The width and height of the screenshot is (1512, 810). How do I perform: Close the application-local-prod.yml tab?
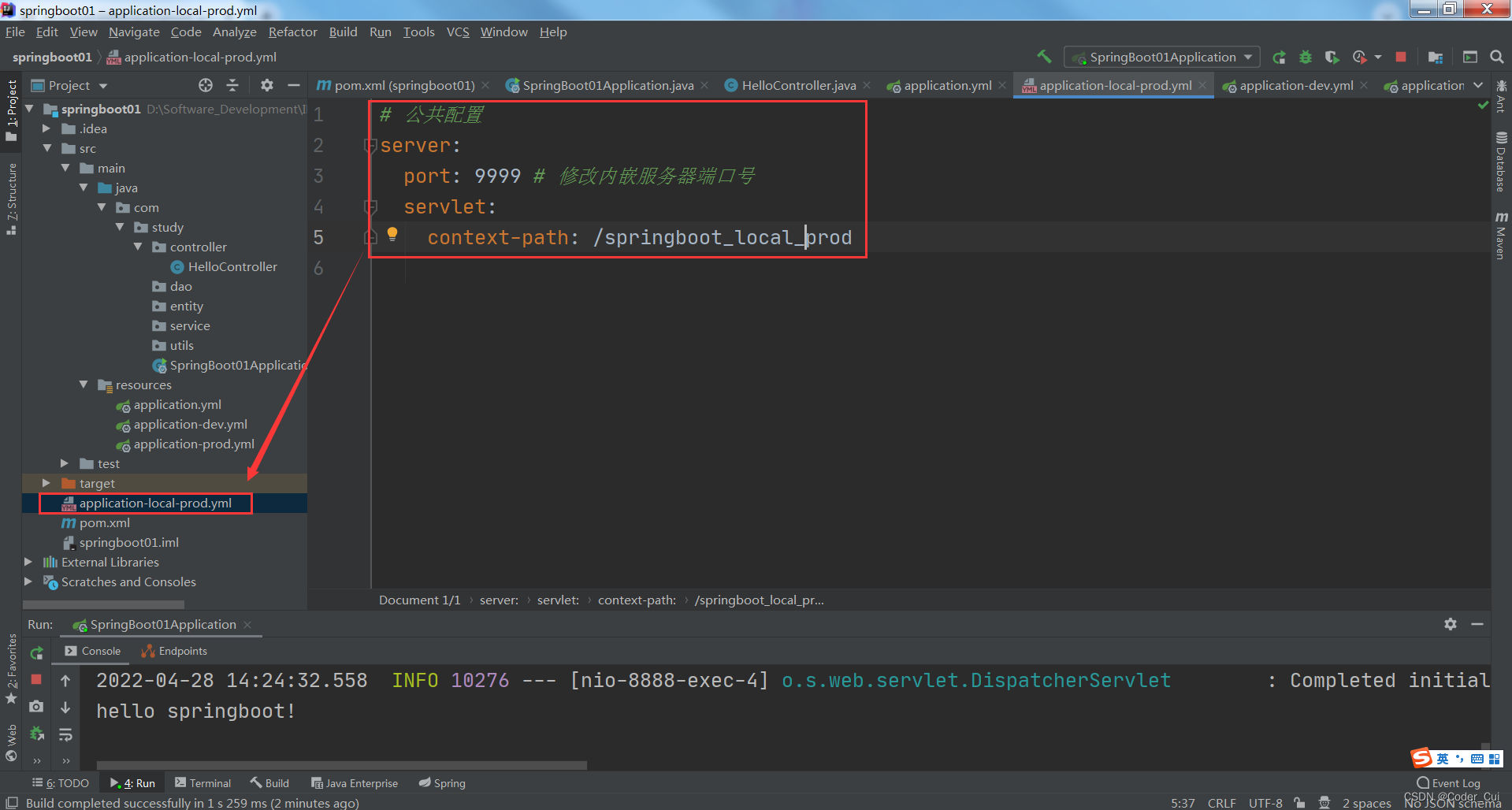pyautogui.click(x=1202, y=85)
